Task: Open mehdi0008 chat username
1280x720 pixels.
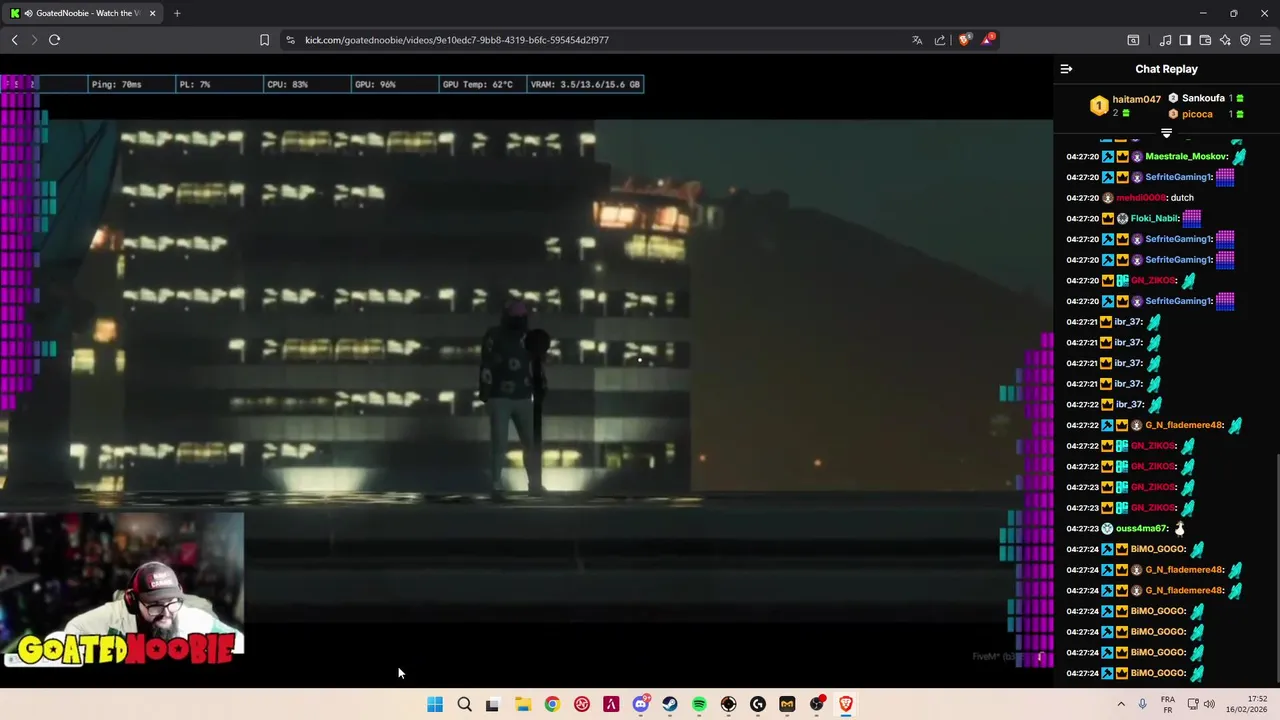Action: [1141, 198]
